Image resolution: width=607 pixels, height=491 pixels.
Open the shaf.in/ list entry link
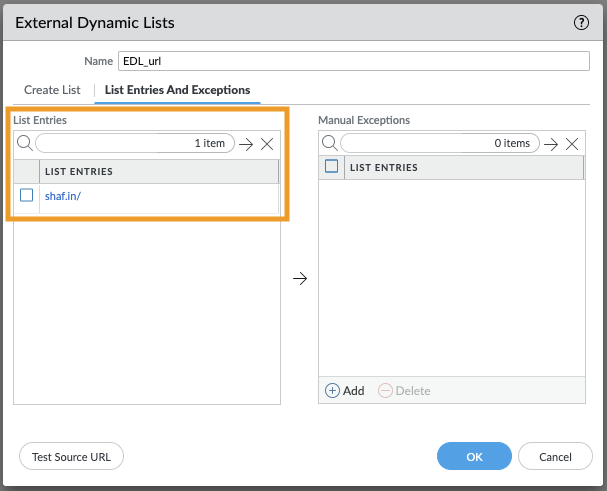tap(63, 196)
